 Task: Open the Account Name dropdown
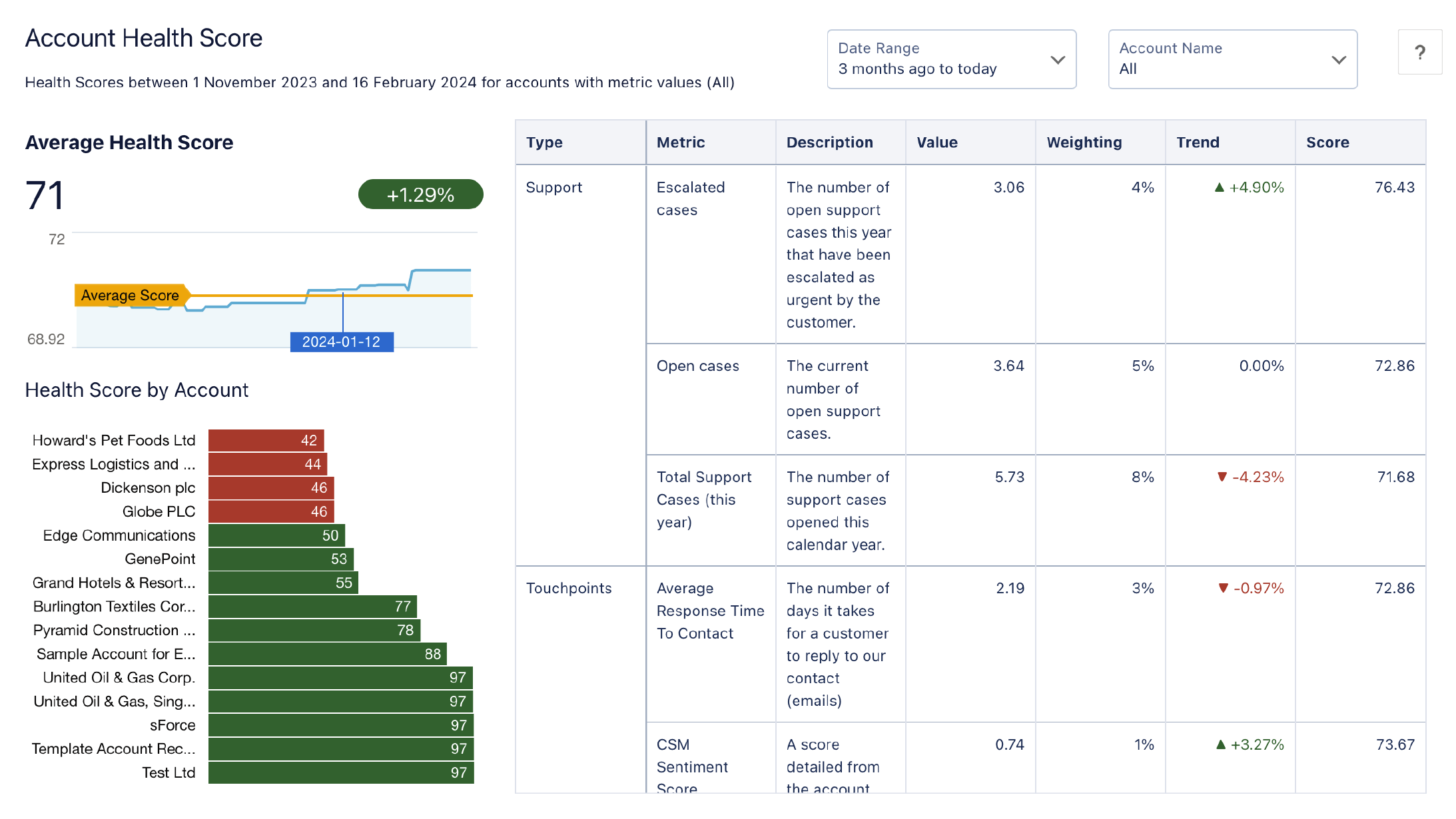[1232, 59]
